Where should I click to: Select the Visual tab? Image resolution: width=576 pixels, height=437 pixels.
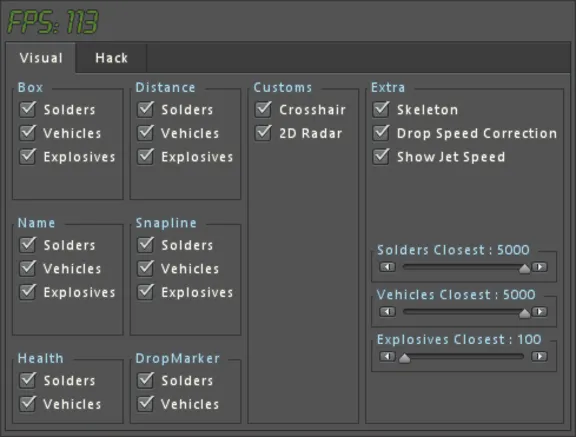tap(41, 58)
